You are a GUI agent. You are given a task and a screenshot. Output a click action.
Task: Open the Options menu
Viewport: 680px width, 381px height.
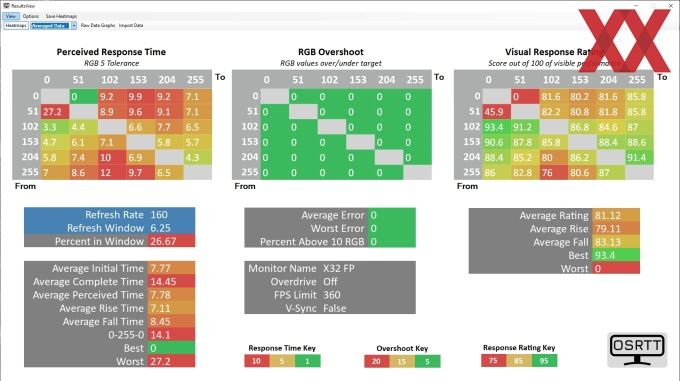point(31,16)
